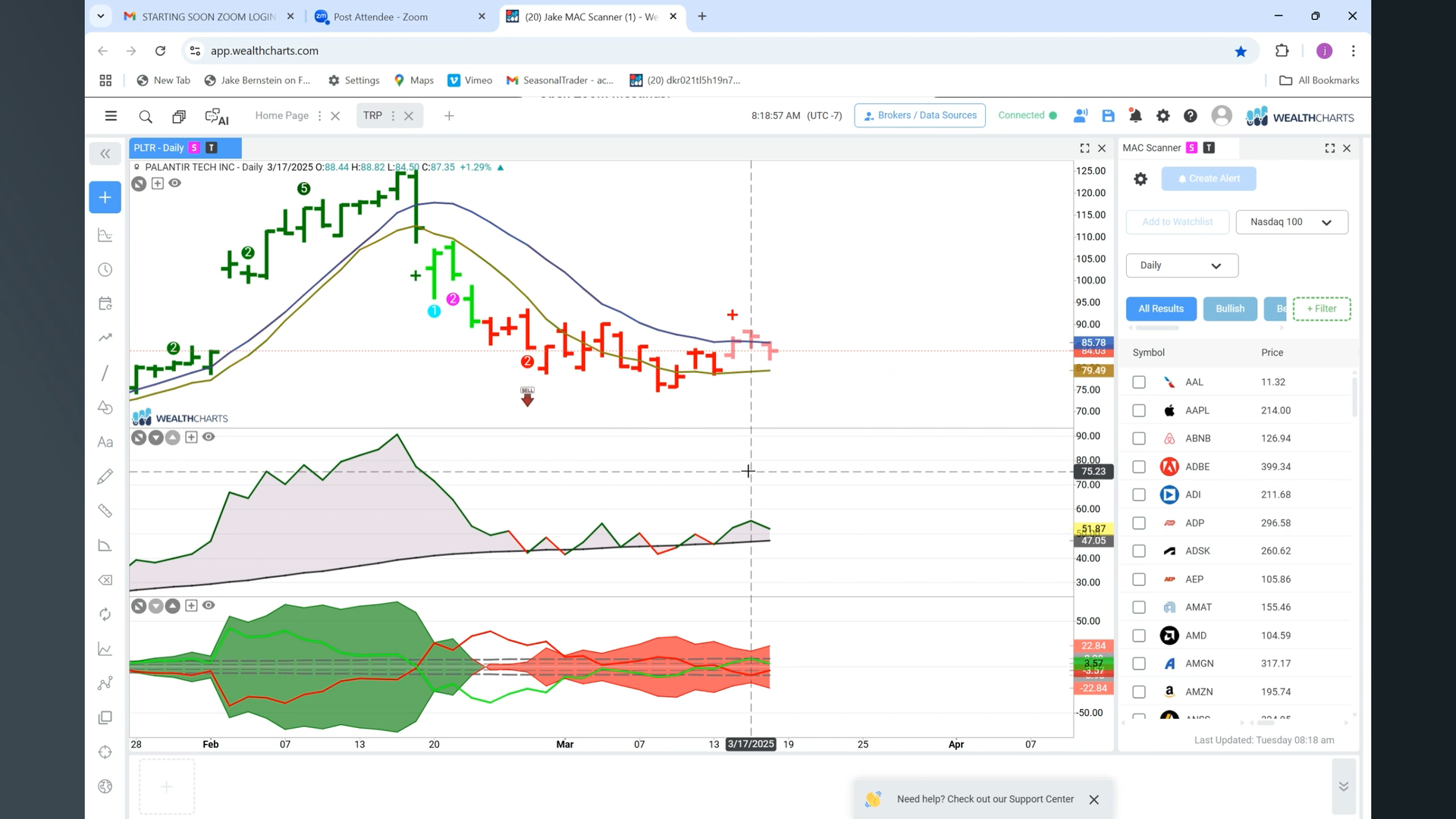Open the hamburger main menu
Viewport: 1456px width, 819px height.
[x=111, y=116]
